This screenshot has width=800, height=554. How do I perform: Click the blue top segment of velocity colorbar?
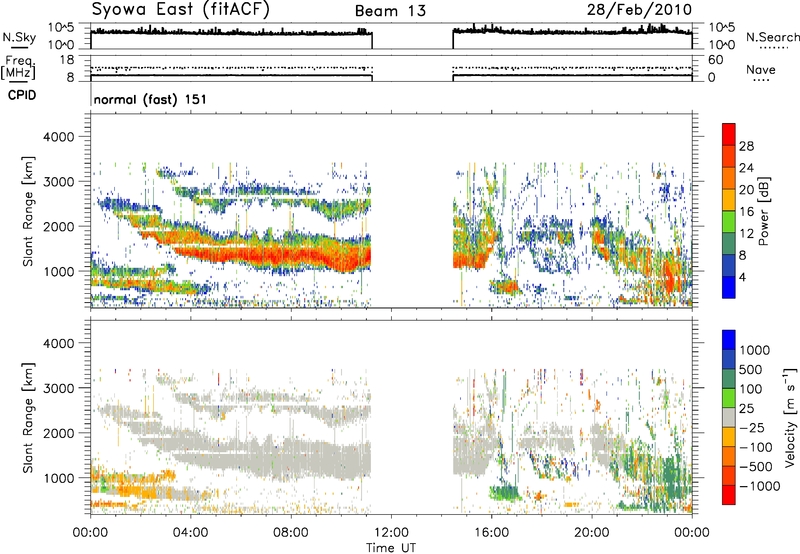729,340
